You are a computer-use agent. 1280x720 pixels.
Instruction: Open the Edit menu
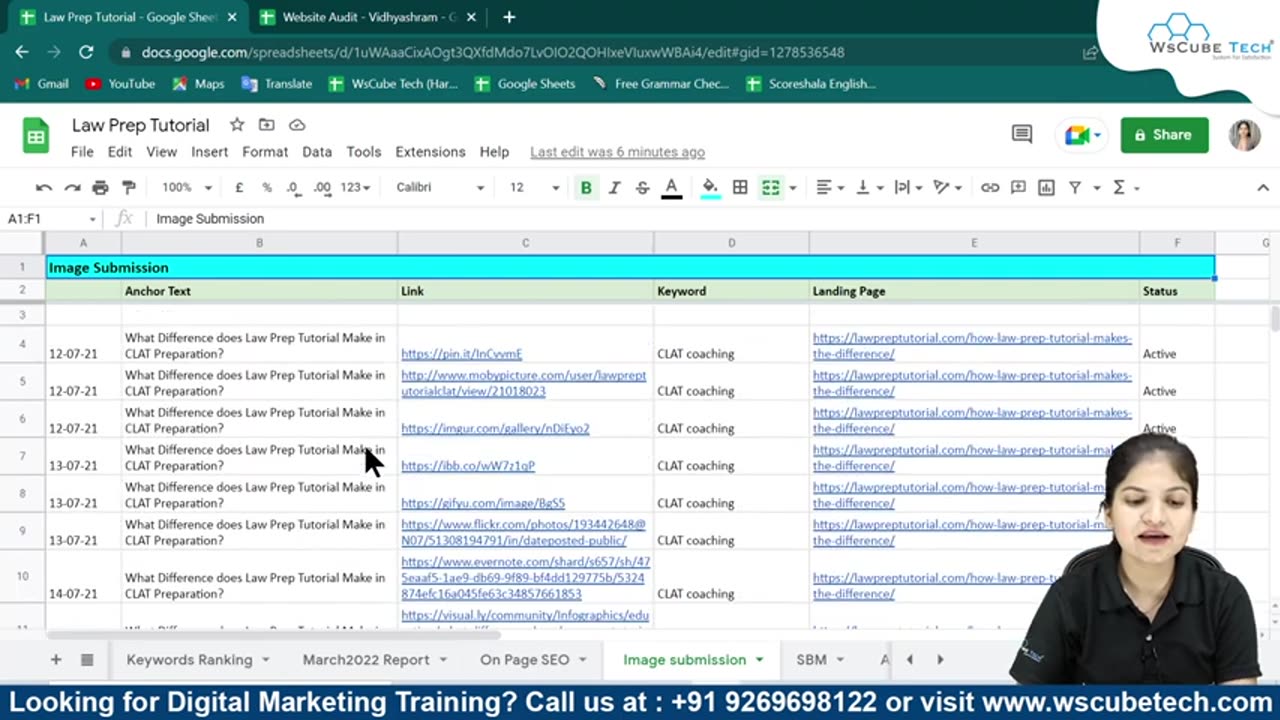click(x=120, y=152)
